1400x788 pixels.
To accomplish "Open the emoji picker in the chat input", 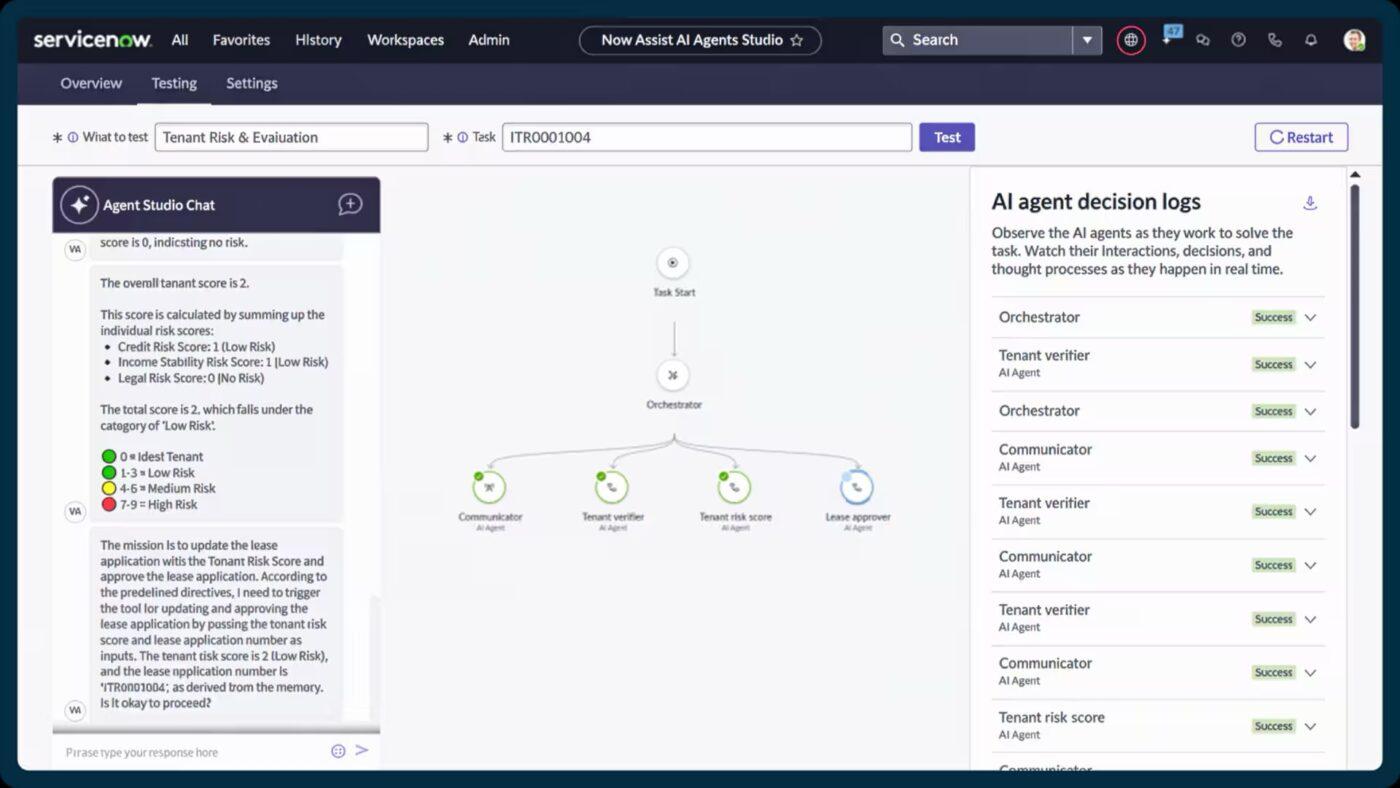I will click(338, 751).
